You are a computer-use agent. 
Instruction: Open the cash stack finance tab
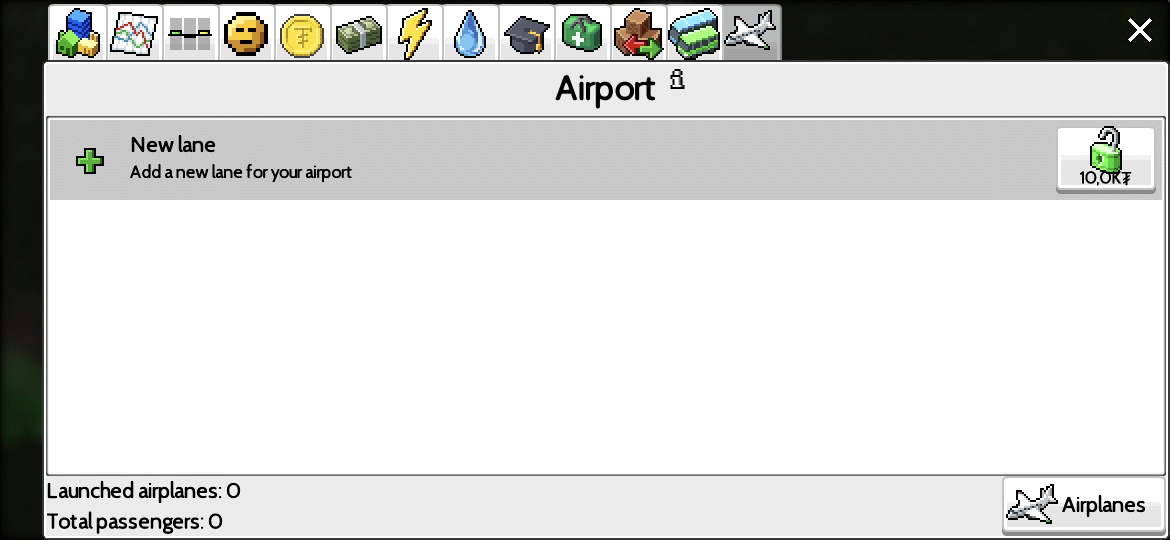[358, 33]
